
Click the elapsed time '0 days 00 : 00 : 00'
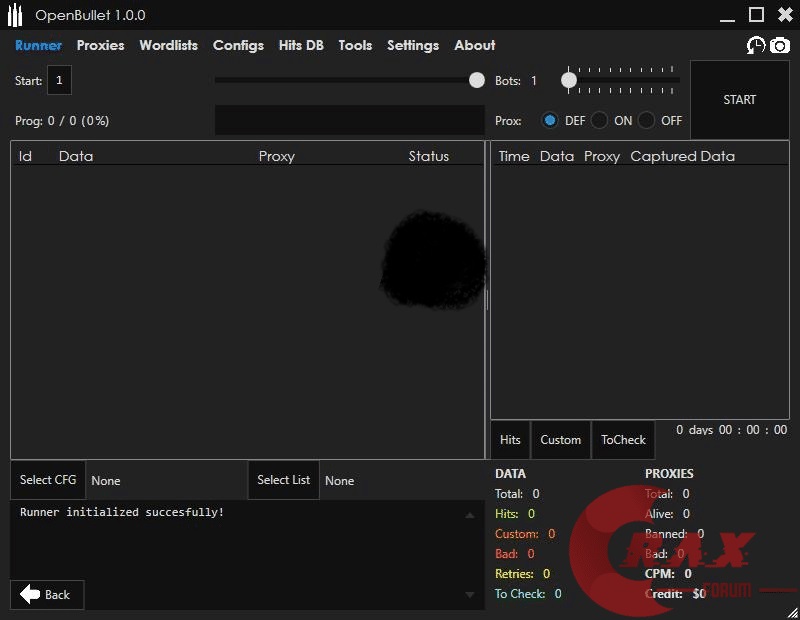tap(731, 430)
